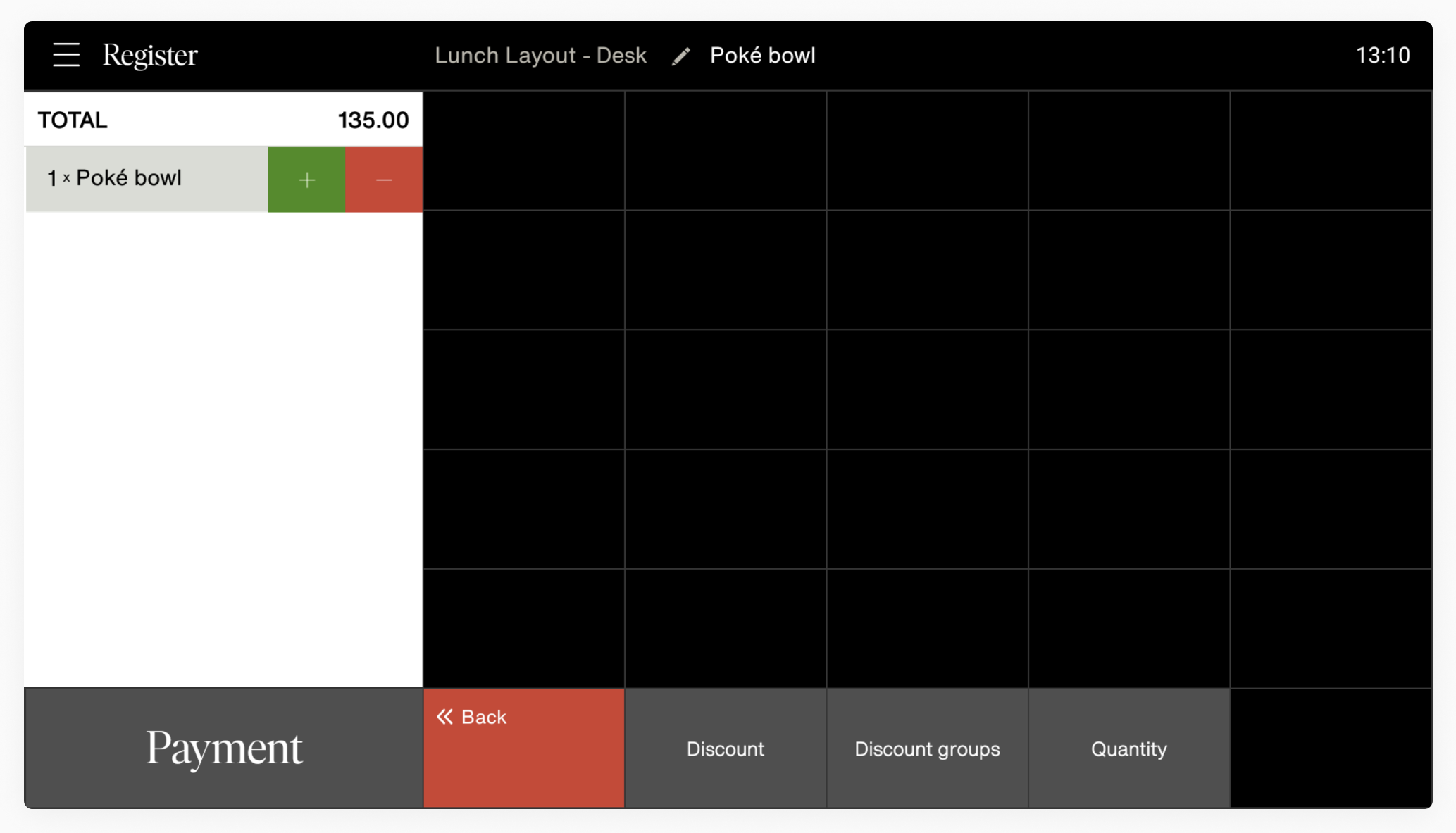1456x833 pixels.
Task: Open the Discount option
Action: coord(725,749)
